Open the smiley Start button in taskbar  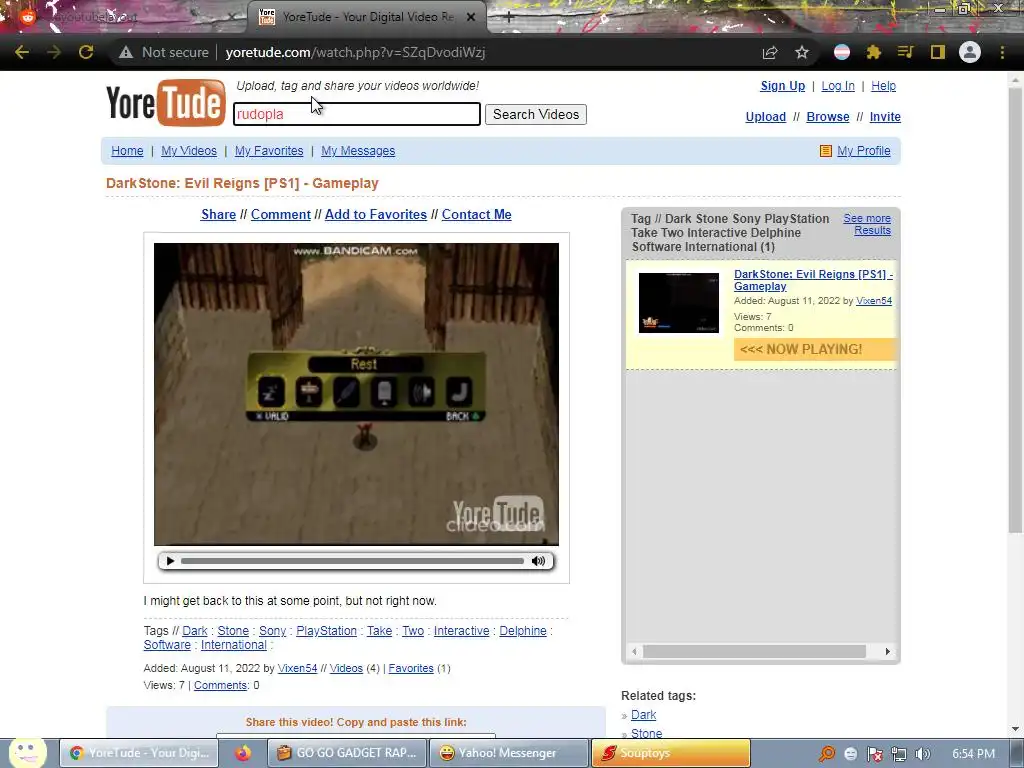[27, 752]
